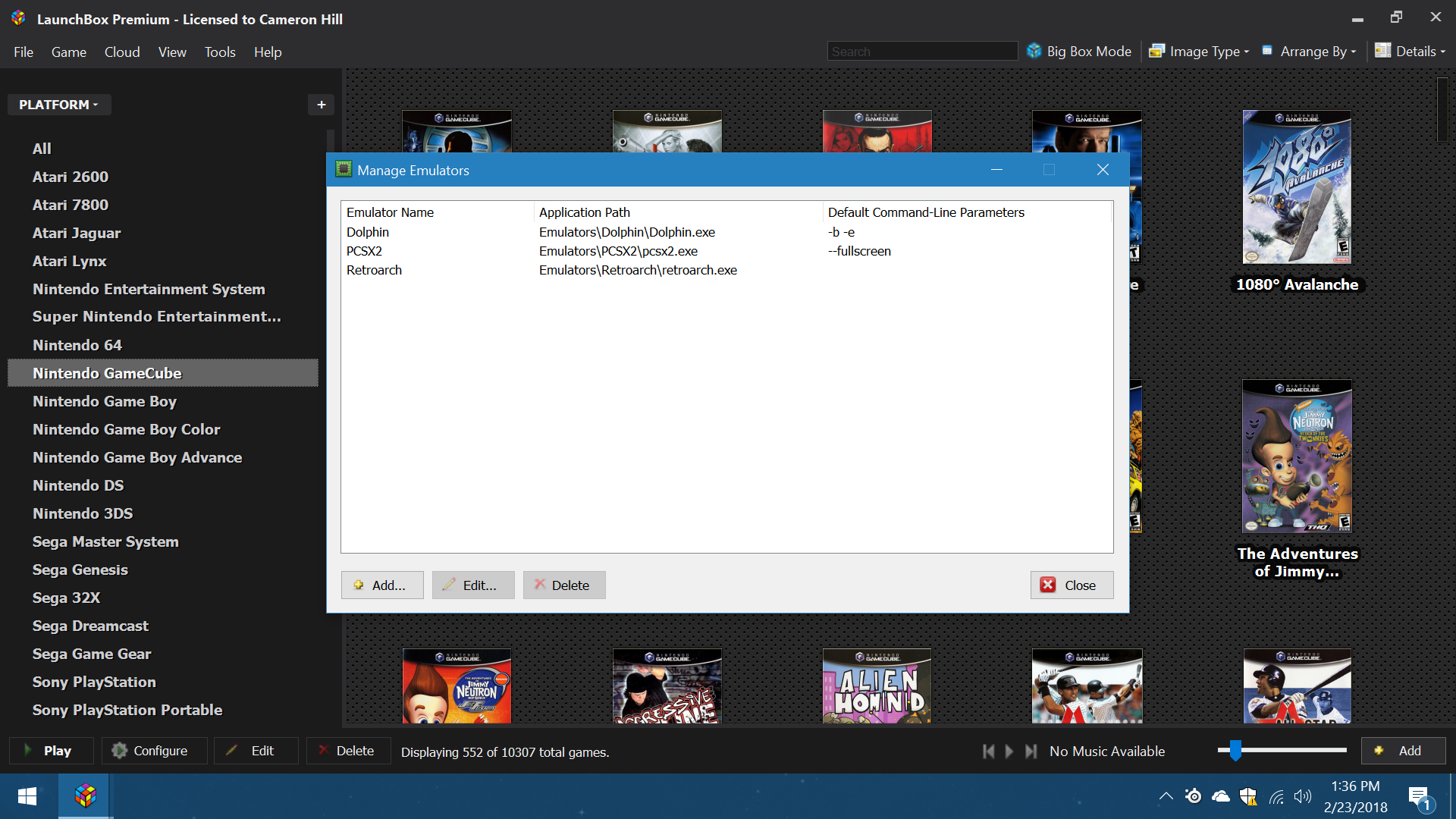Open the Arrange By dropdown

click(x=1309, y=52)
